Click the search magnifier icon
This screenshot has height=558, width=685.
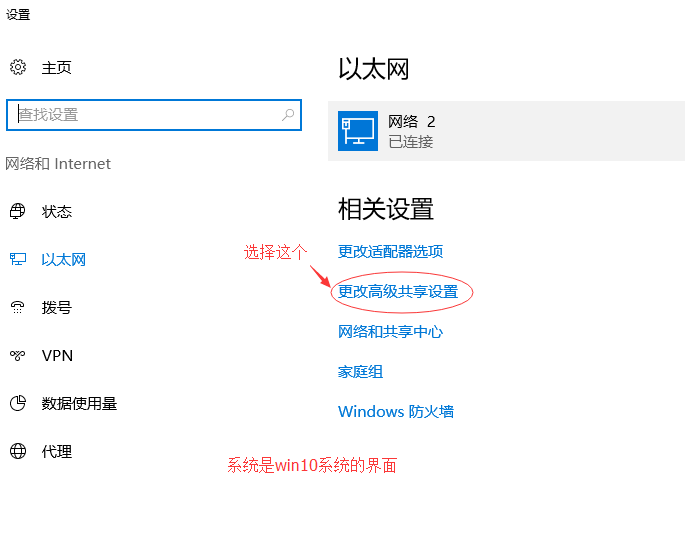tap(288, 115)
